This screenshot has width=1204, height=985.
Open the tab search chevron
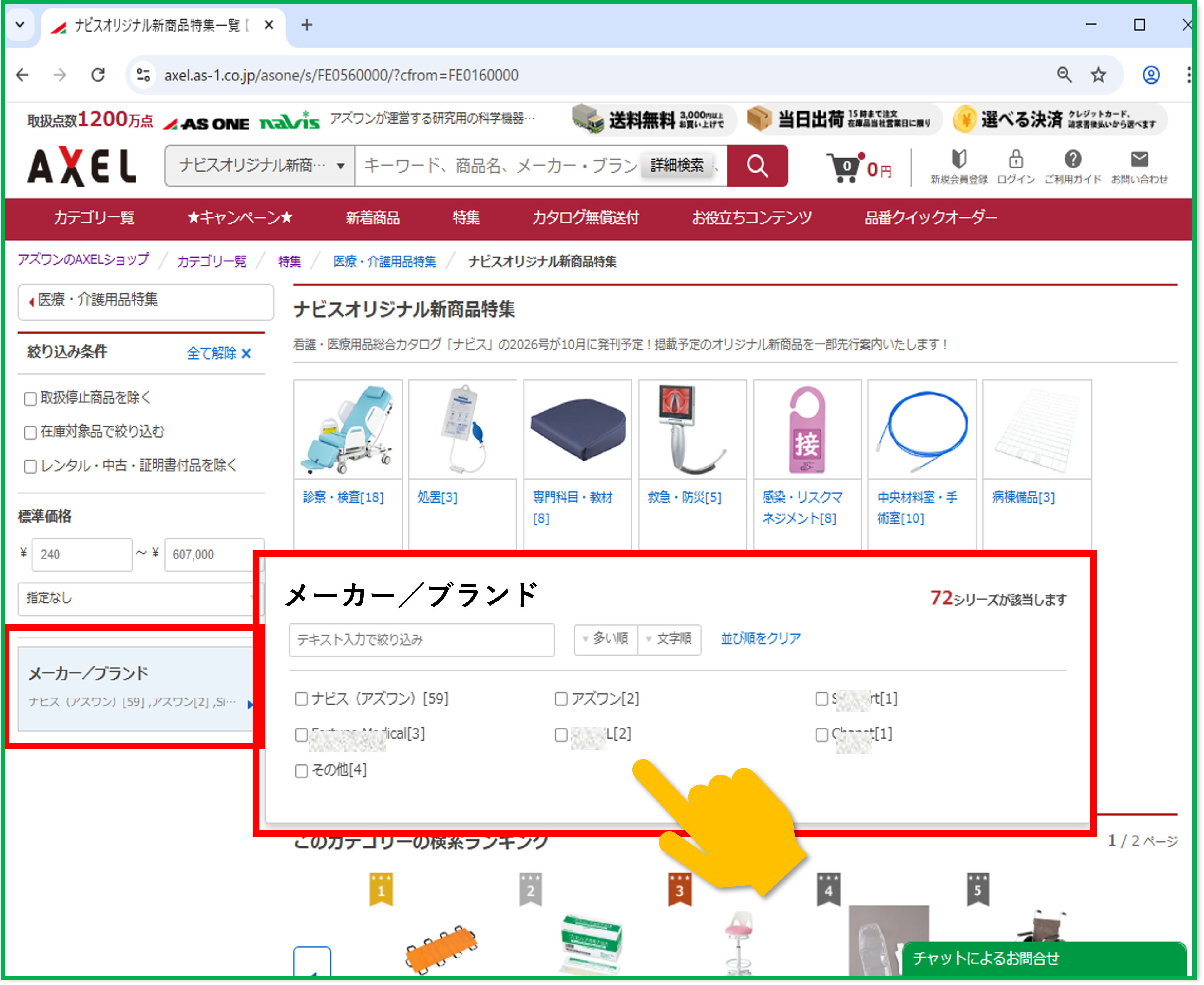(20, 25)
